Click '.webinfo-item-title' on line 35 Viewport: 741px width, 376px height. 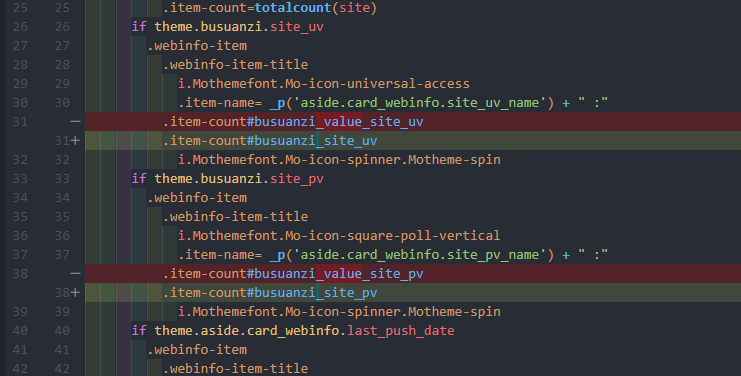(x=235, y=216)
